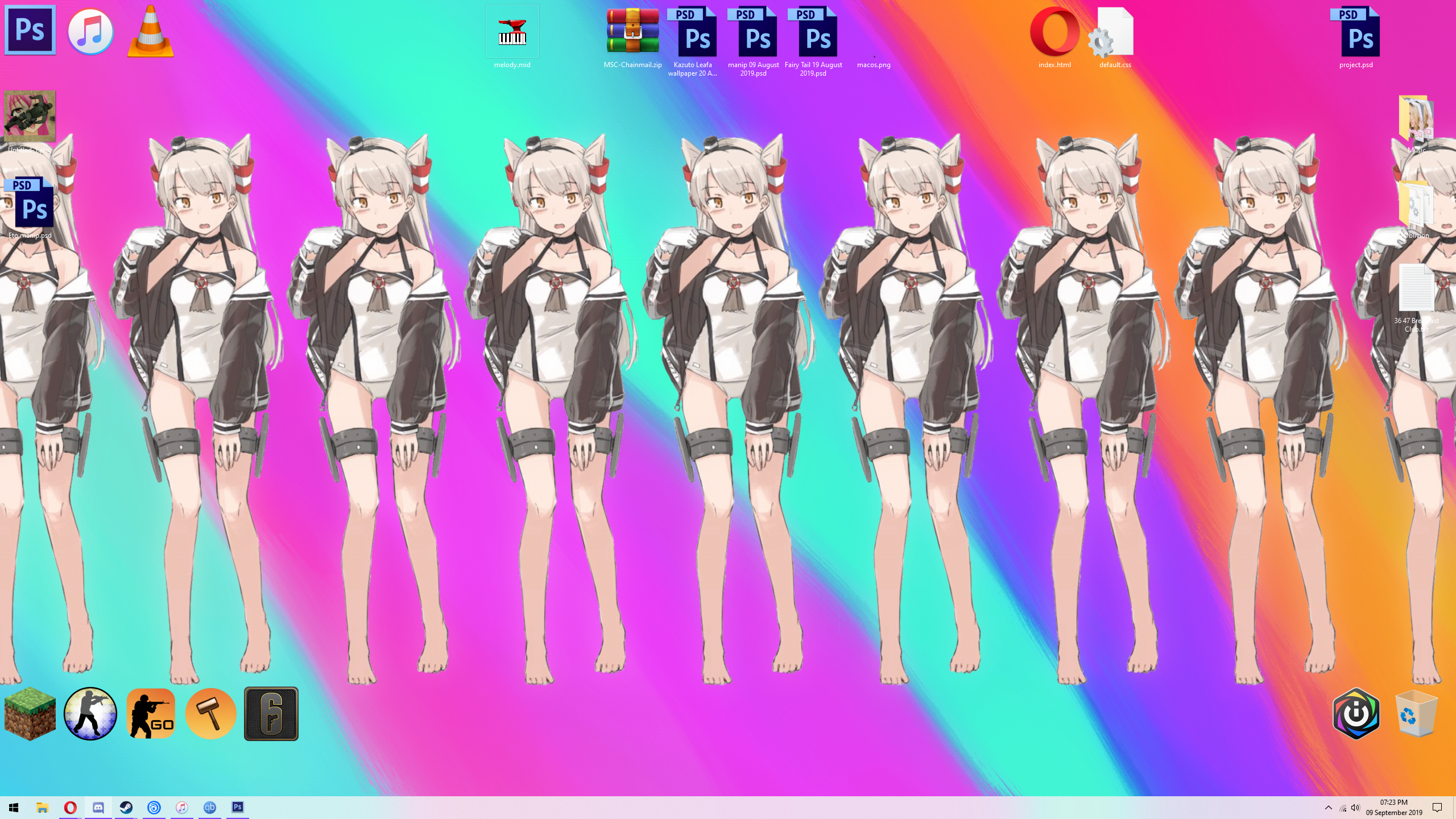Select the default.css file on desktop
The height and width of the screenshot is (819, 1456).
click(x=1115, y=33)
